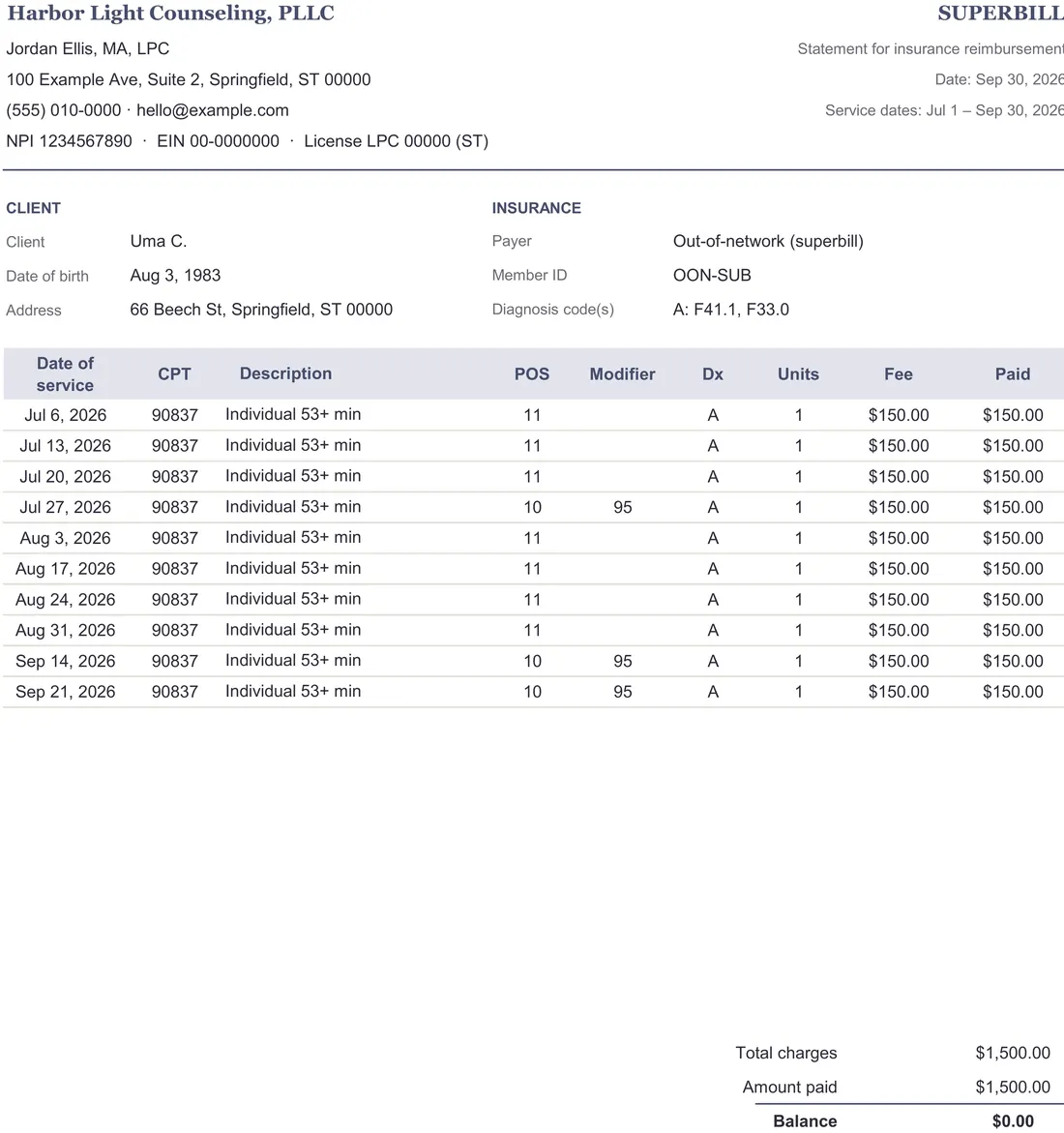Click modifier 95 in the Sep 14 row
The width and height of the screenshot is (1064, 1133).
click(623, 661)
